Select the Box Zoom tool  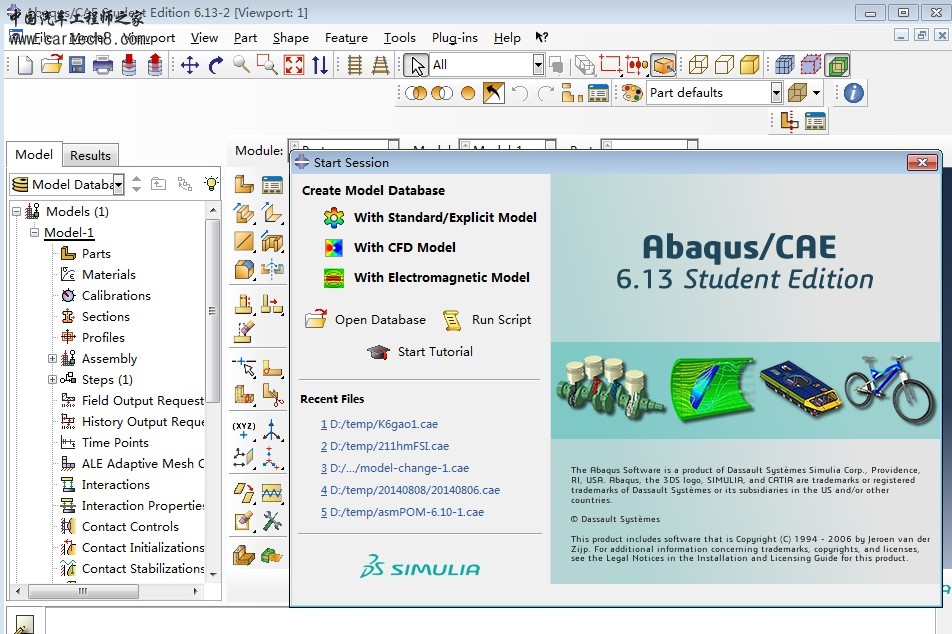[267, 64]
